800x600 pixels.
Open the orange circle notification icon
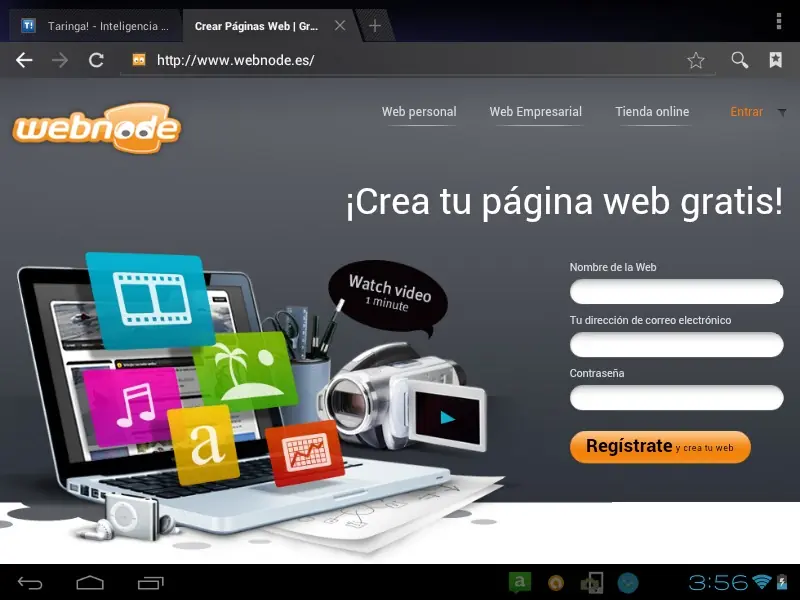pos(556,582)
